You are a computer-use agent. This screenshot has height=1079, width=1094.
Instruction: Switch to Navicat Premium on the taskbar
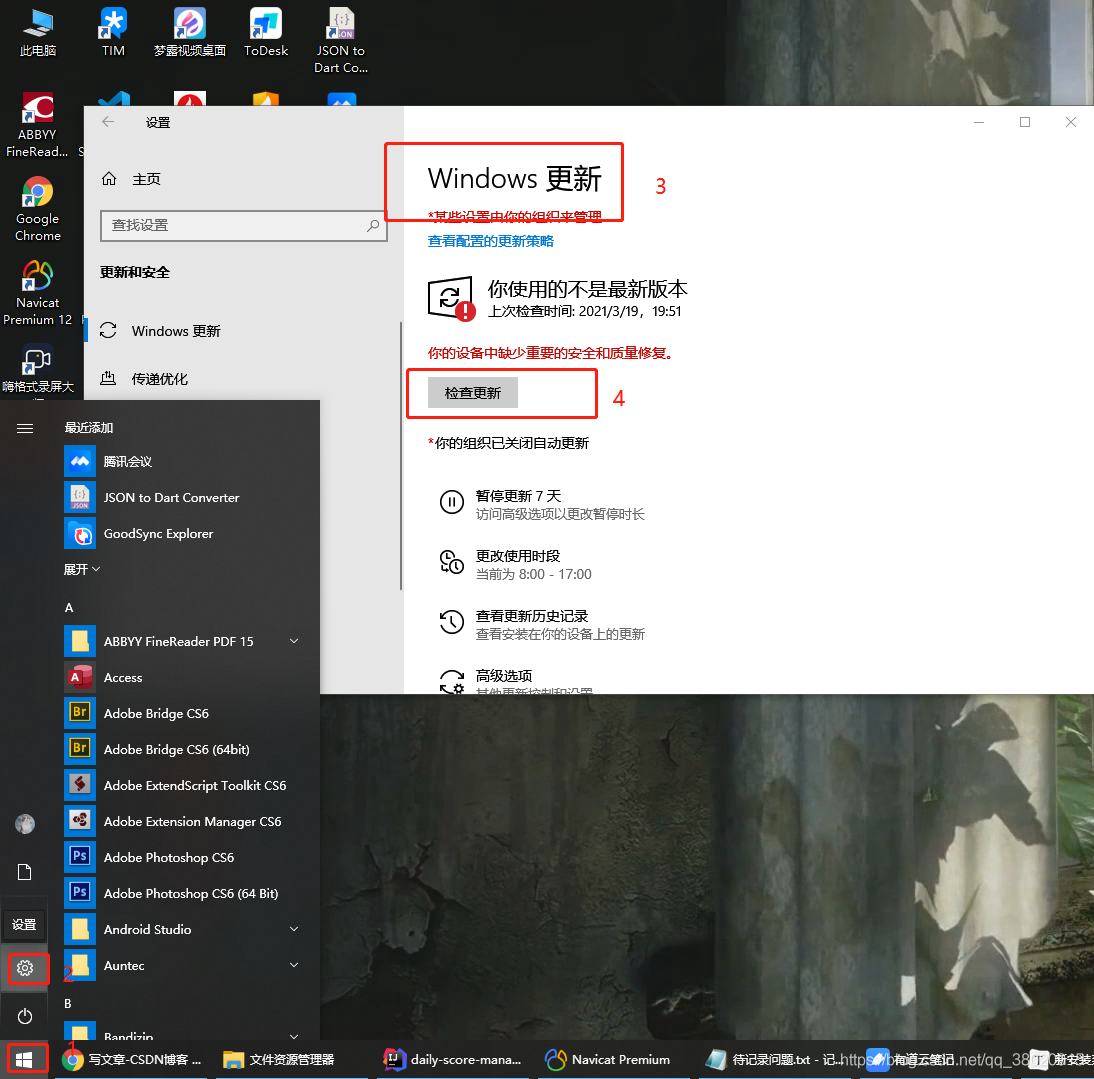[x=608, y=1060]
